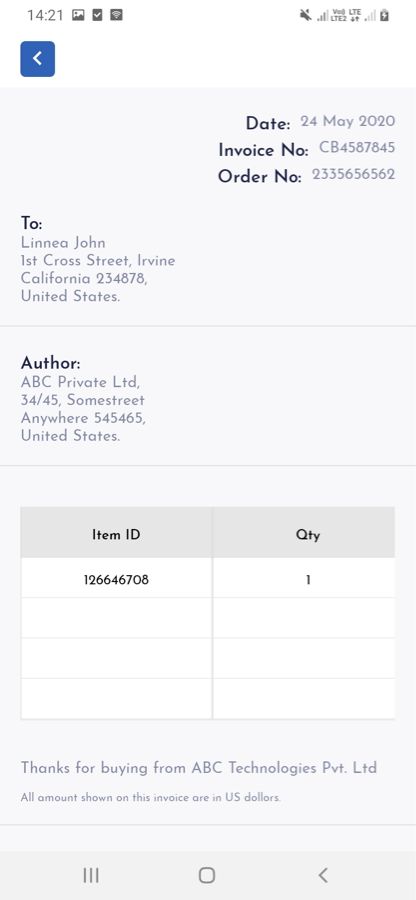Tap the Wi-Fi notification icon in status bar

(116, 15)
